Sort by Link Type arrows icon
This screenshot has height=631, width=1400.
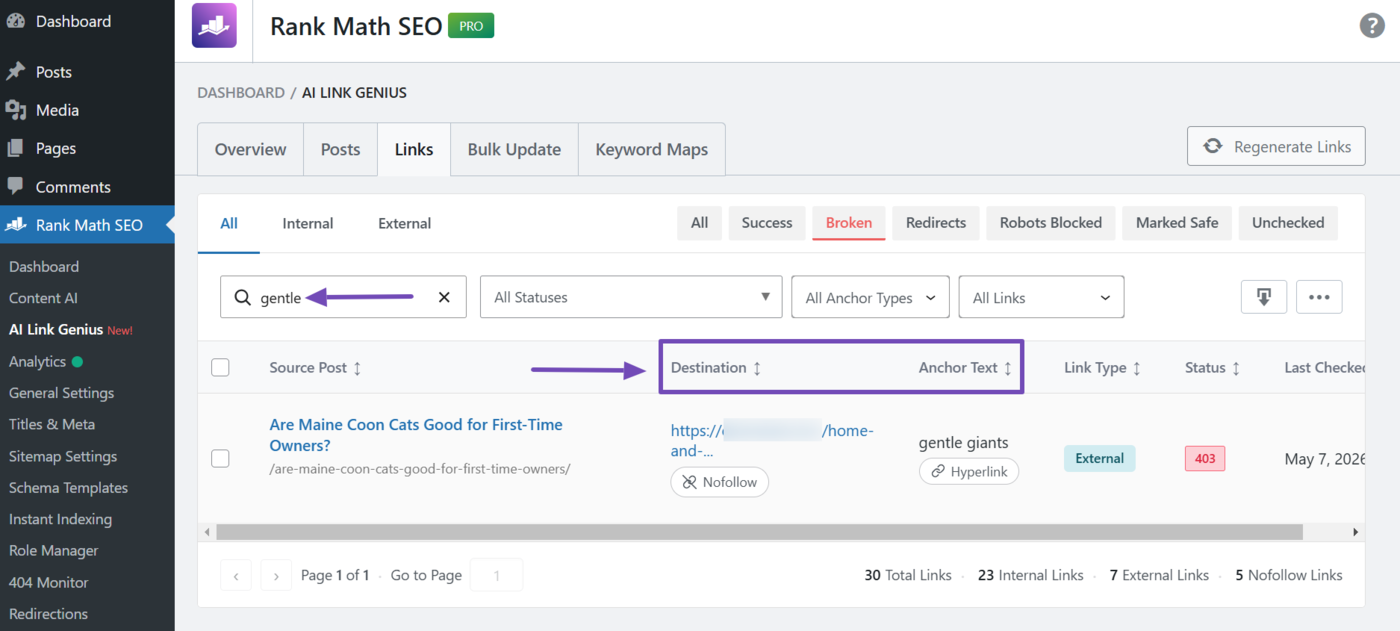(x=1137, y=368)
